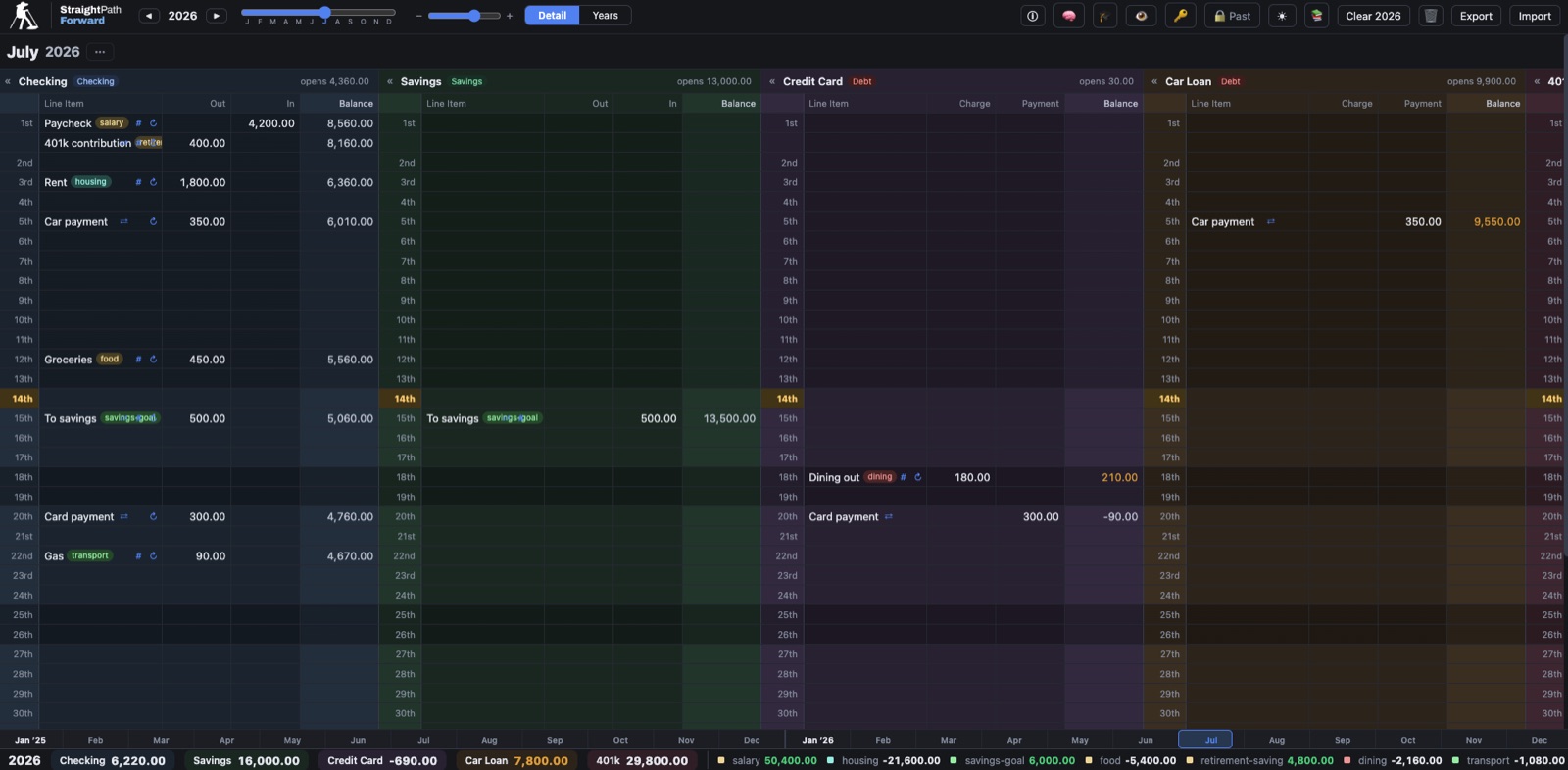Click the salary tag on Paycheck
Viewport: 1568px width, 770px height.
pos(112,123)
